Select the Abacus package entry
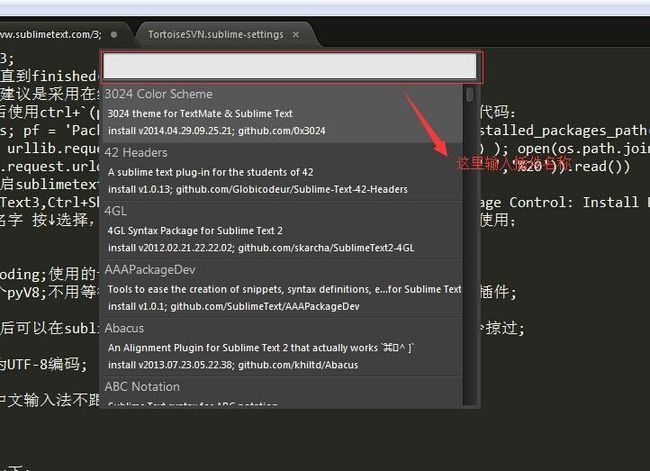Image resolution: width=650 pixels, height=471 pixels. coord(282,347)
